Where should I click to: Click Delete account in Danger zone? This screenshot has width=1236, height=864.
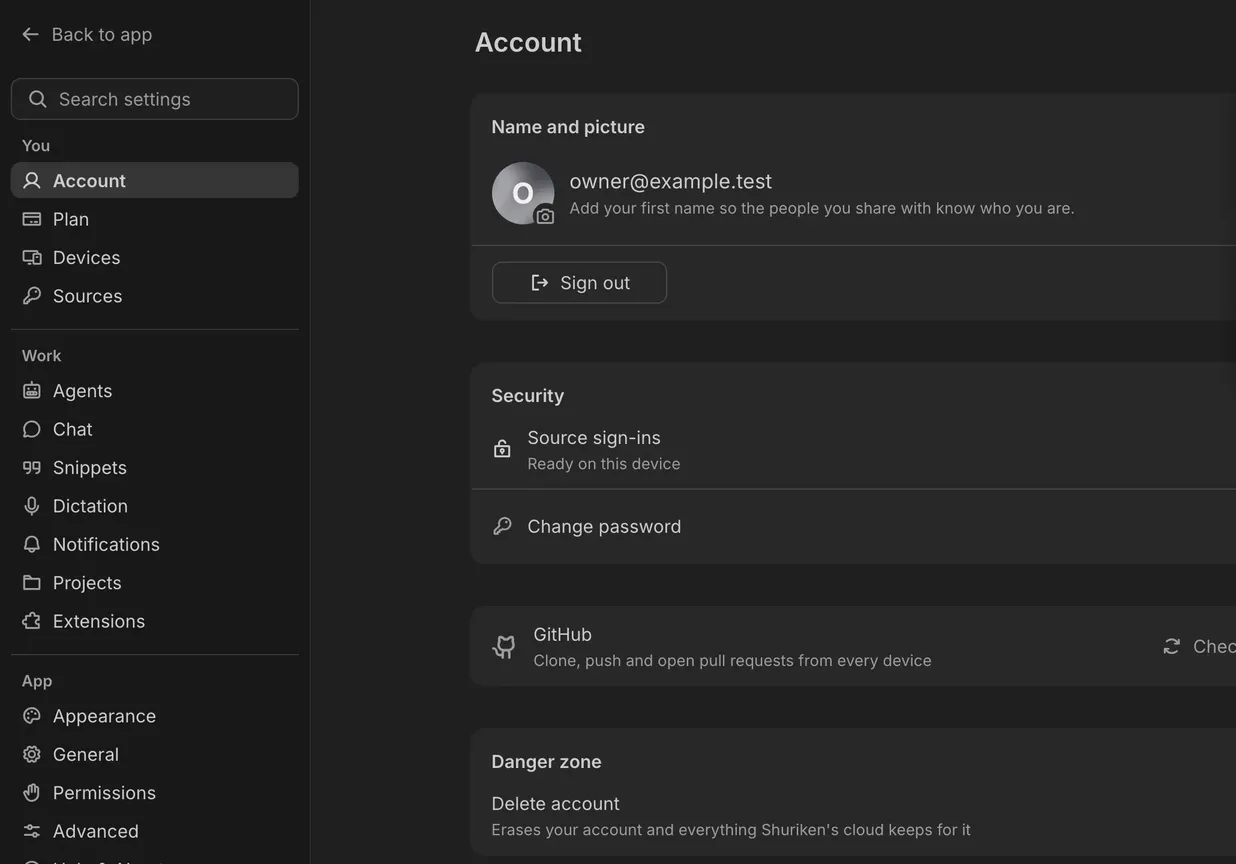(x=555, y=804)
